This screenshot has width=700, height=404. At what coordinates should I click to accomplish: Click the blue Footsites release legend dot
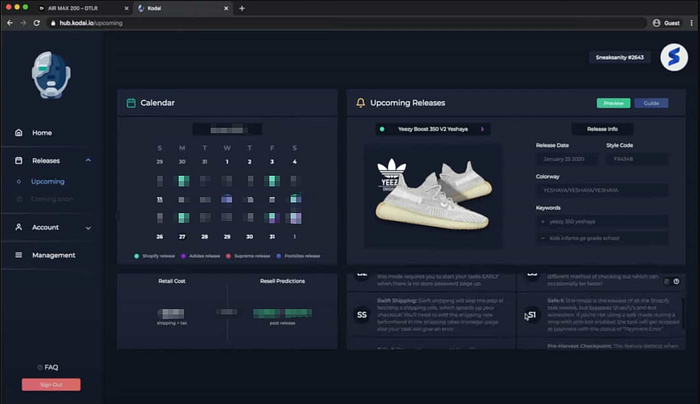[x=279, y=256]
